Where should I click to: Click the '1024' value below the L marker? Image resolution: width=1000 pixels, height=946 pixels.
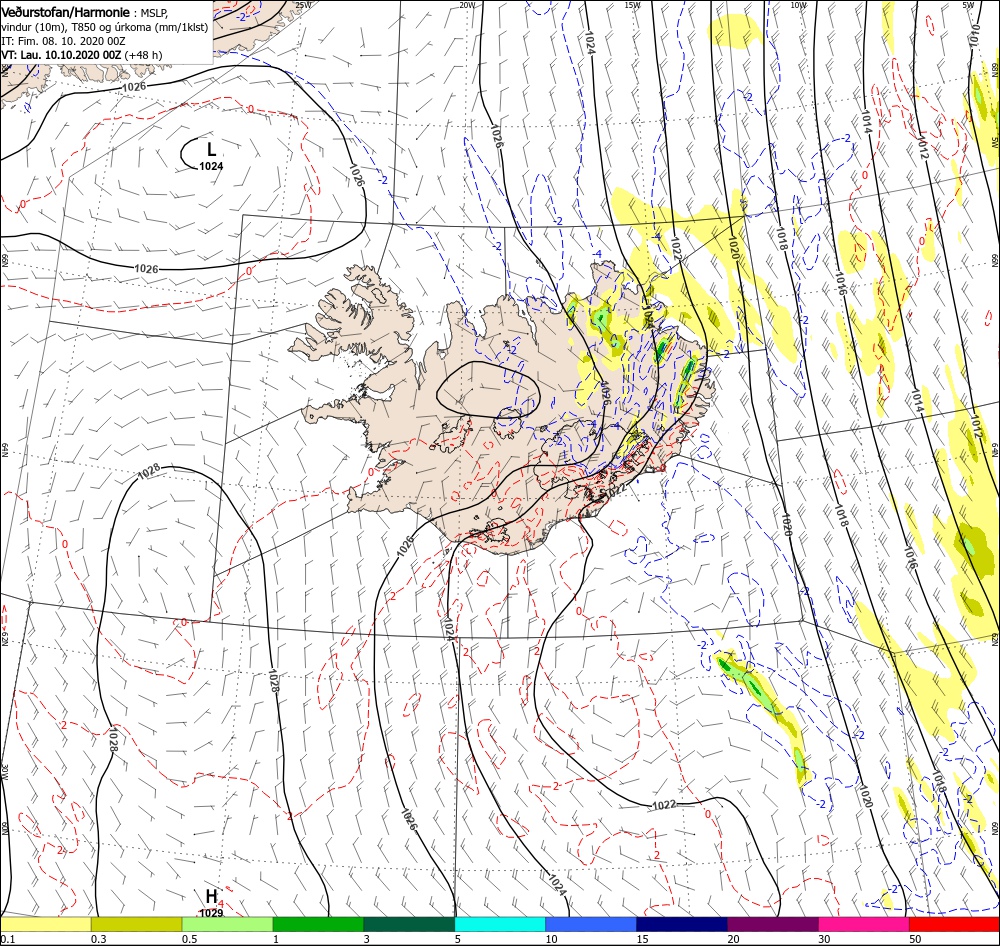click(211, 166)
